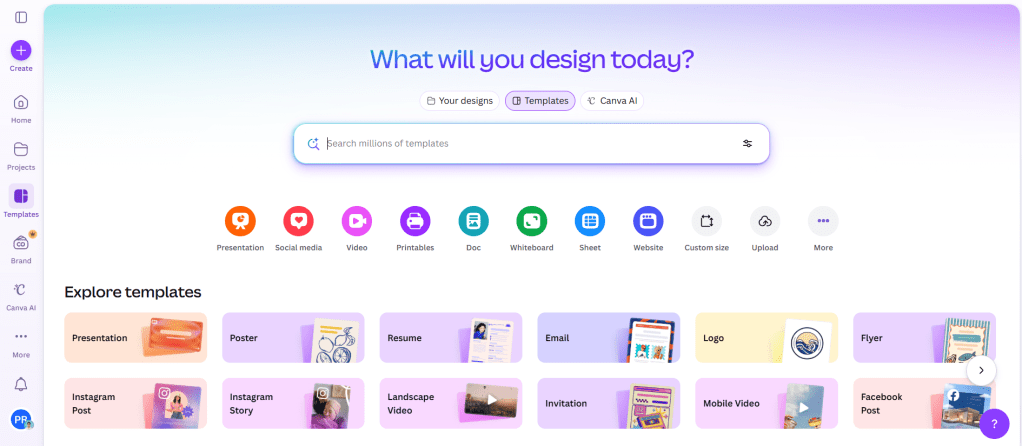Toggle the sidebar panel icon
The image size is (1022, 446).
pyautogui.click(x=21, y=18)
